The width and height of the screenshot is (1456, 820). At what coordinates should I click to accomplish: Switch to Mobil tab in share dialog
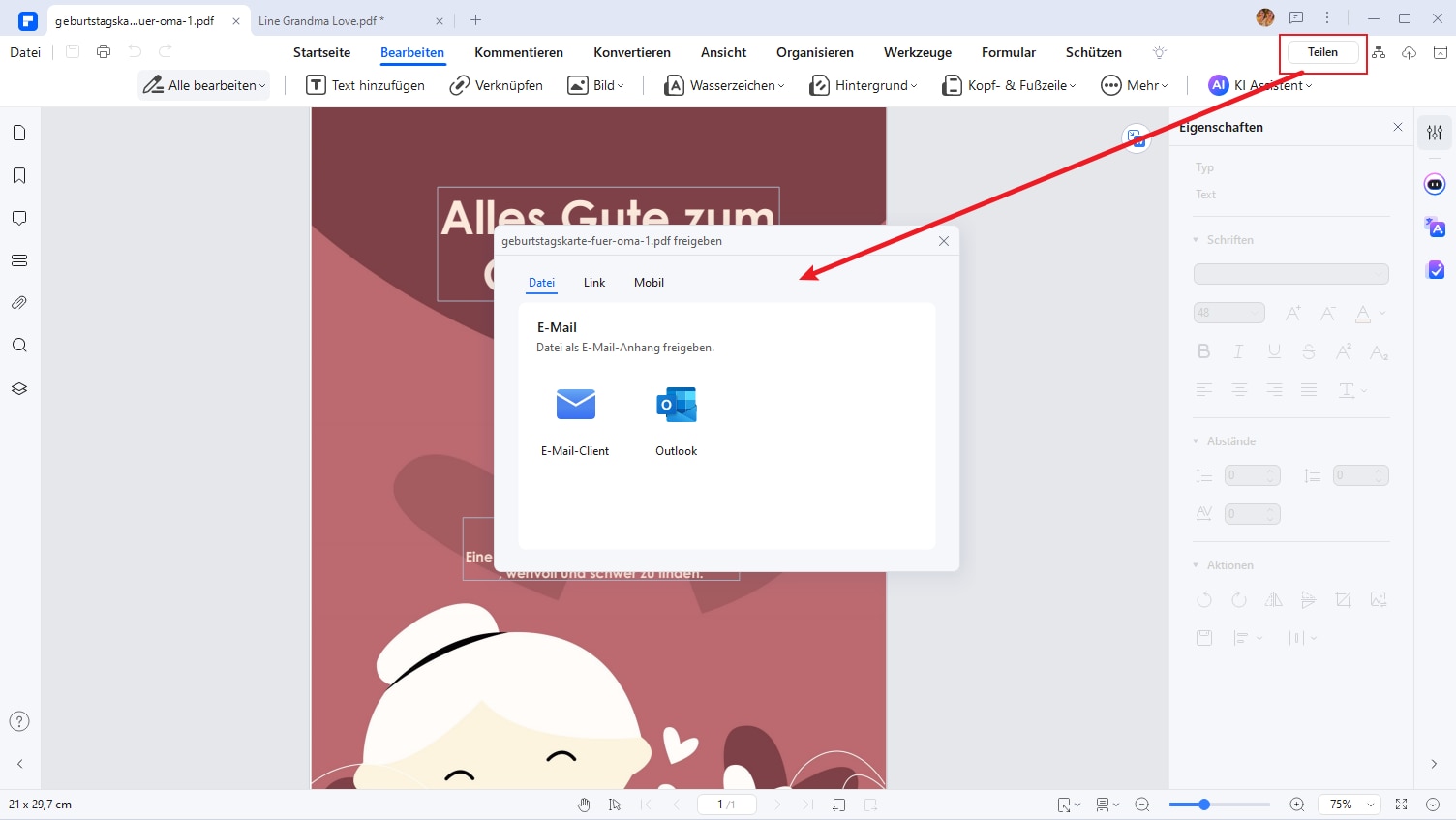click(649, 283)
